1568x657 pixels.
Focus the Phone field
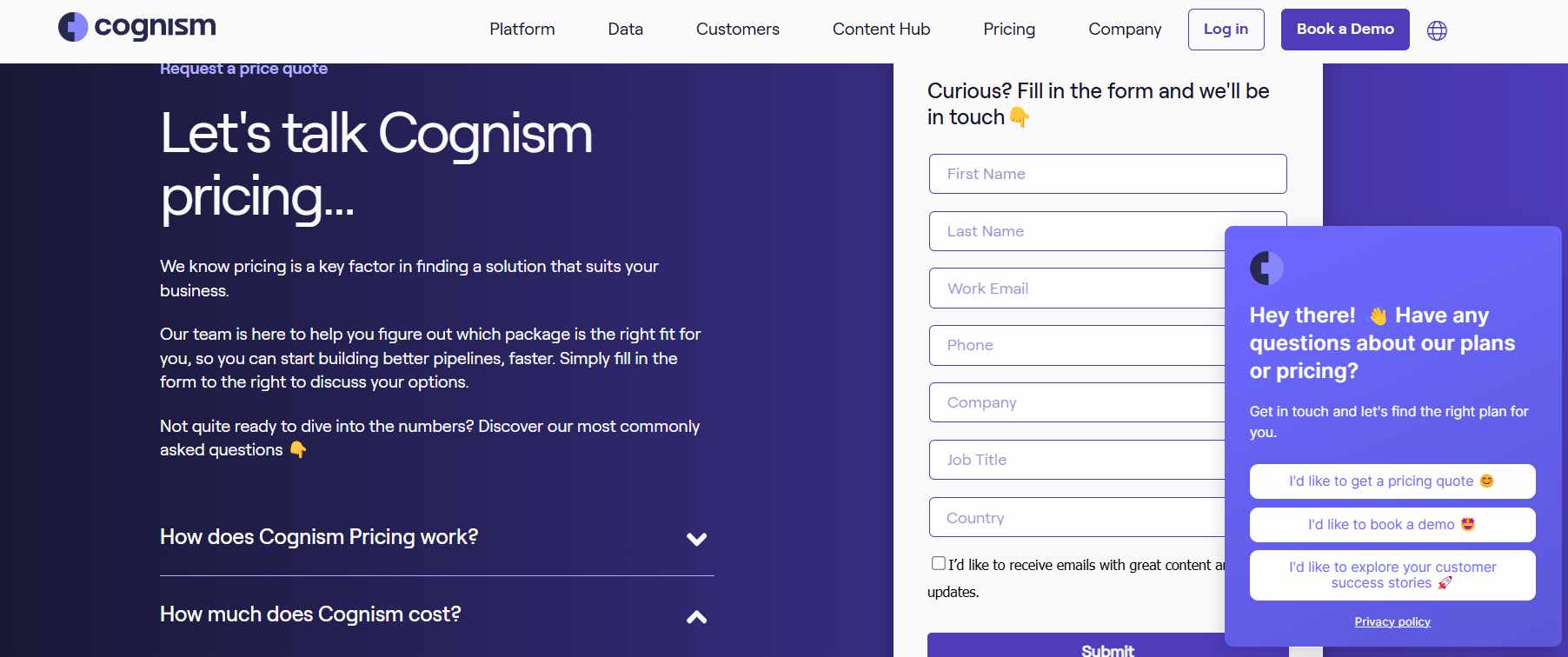coord(1077,345)
